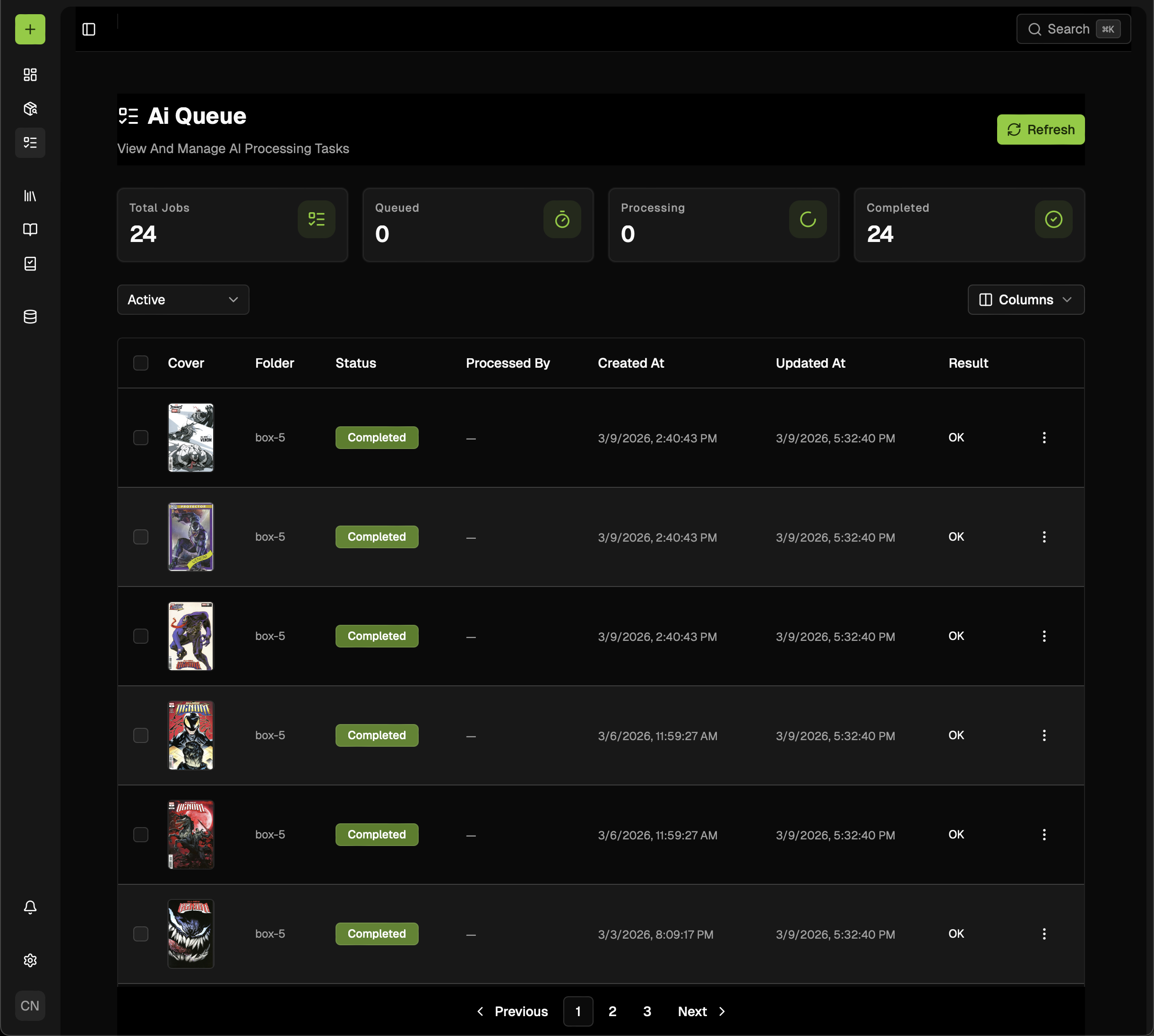
Task: Click the Next pagination link
Action: click(x=701, y=1011)
